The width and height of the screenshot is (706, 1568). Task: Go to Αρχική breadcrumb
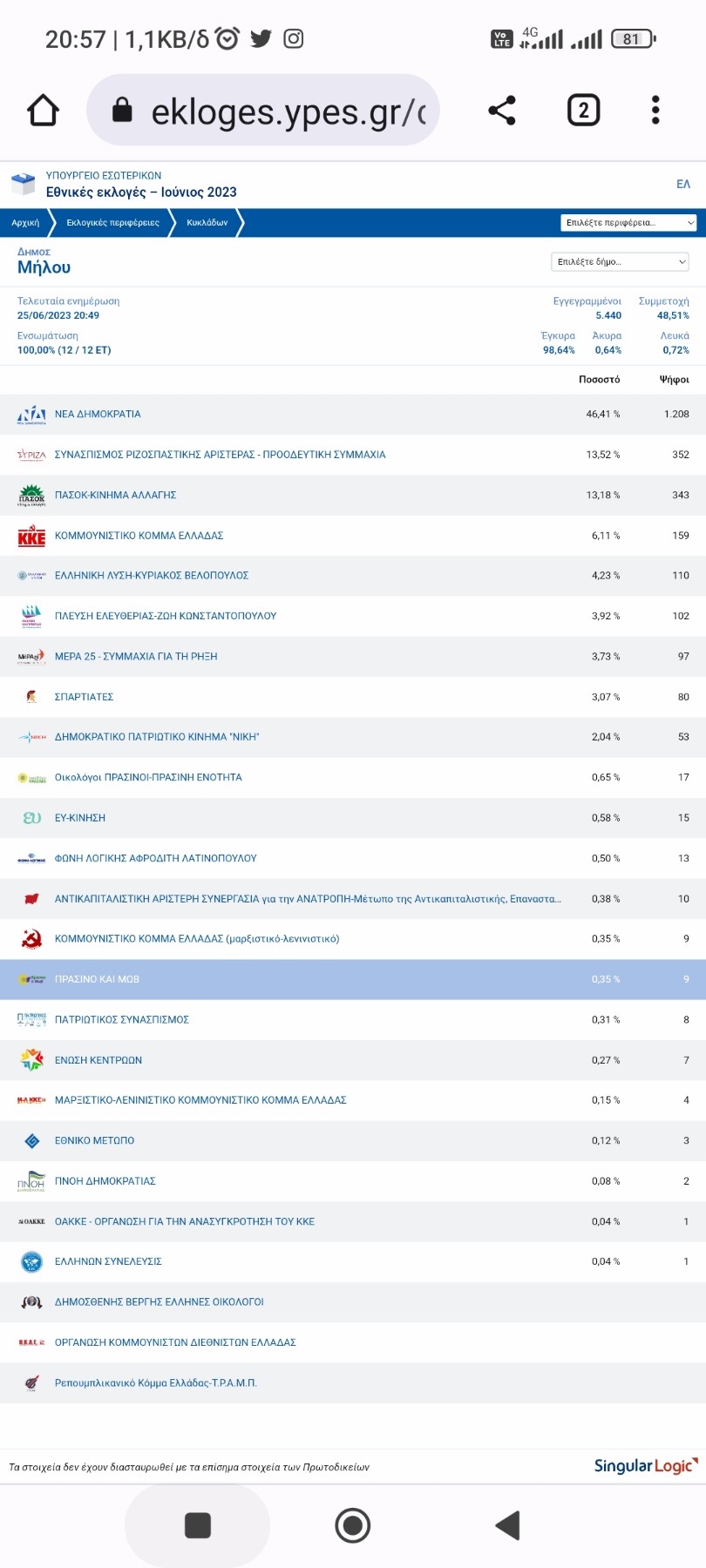(25, 223)
